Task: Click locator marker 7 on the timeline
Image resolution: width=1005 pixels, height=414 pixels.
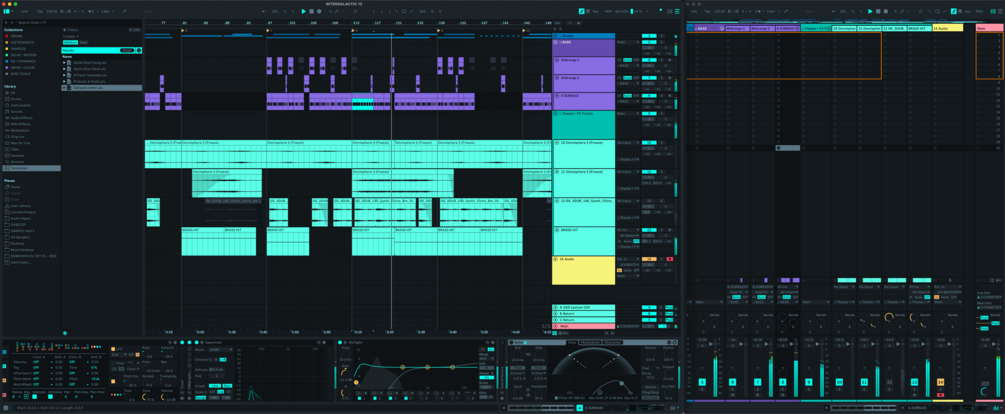Action: pyautogui.click(x=268, y=30)
